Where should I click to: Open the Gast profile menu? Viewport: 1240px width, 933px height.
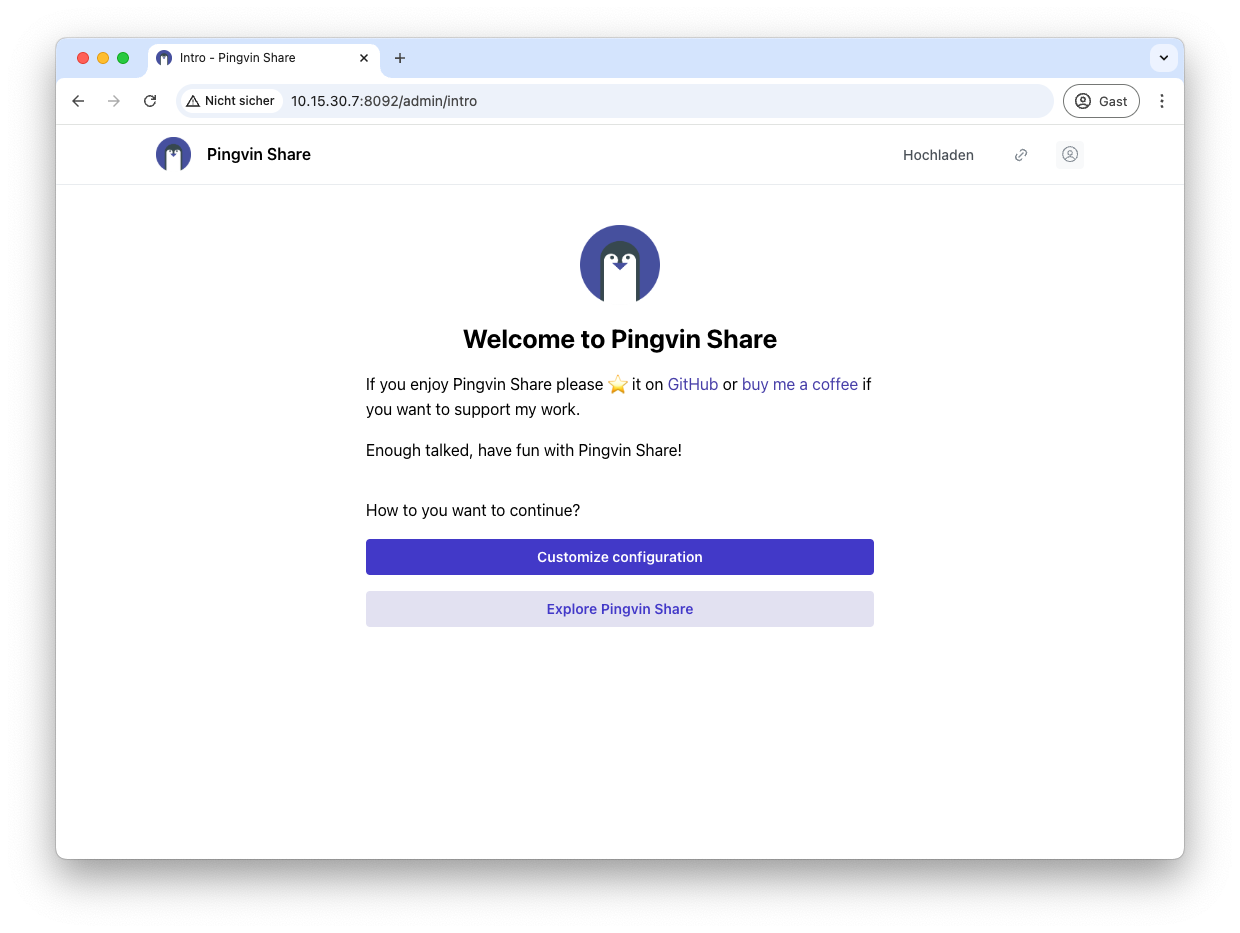click(x=1101, y=101)
